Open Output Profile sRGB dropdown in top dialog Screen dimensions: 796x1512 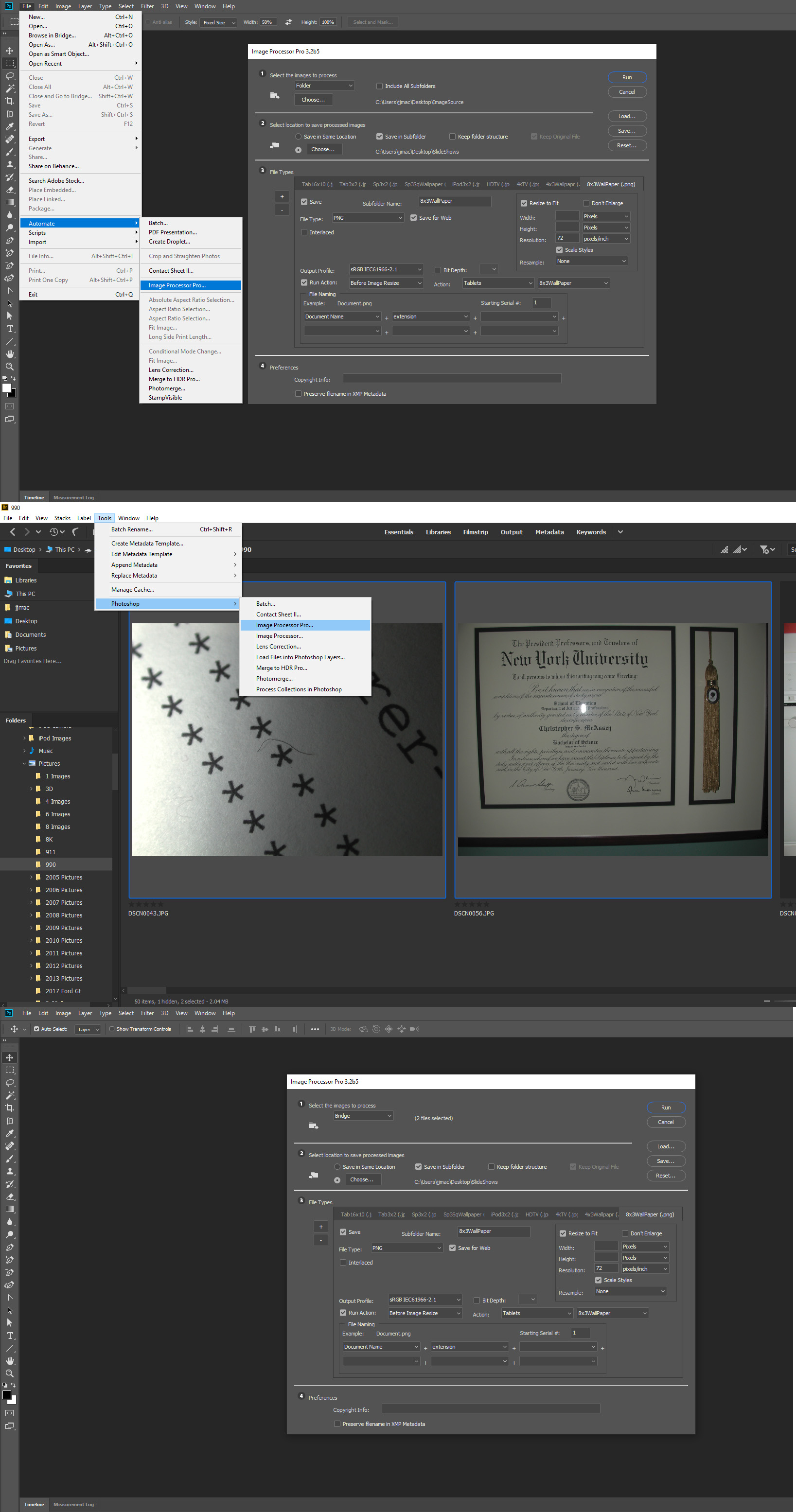[386, 269]
